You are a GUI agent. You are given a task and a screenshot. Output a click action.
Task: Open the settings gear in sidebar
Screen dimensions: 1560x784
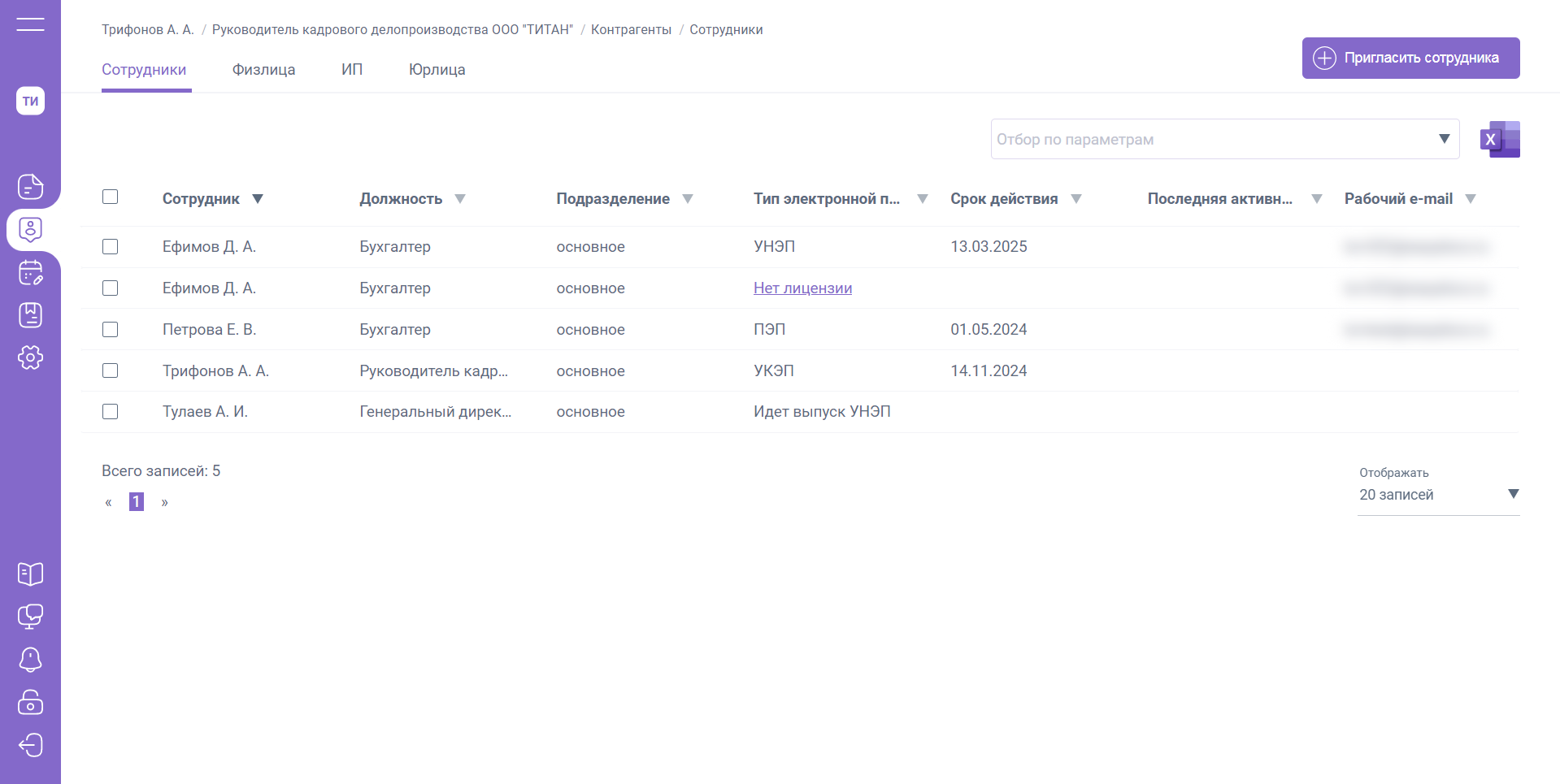pos(30,357)
